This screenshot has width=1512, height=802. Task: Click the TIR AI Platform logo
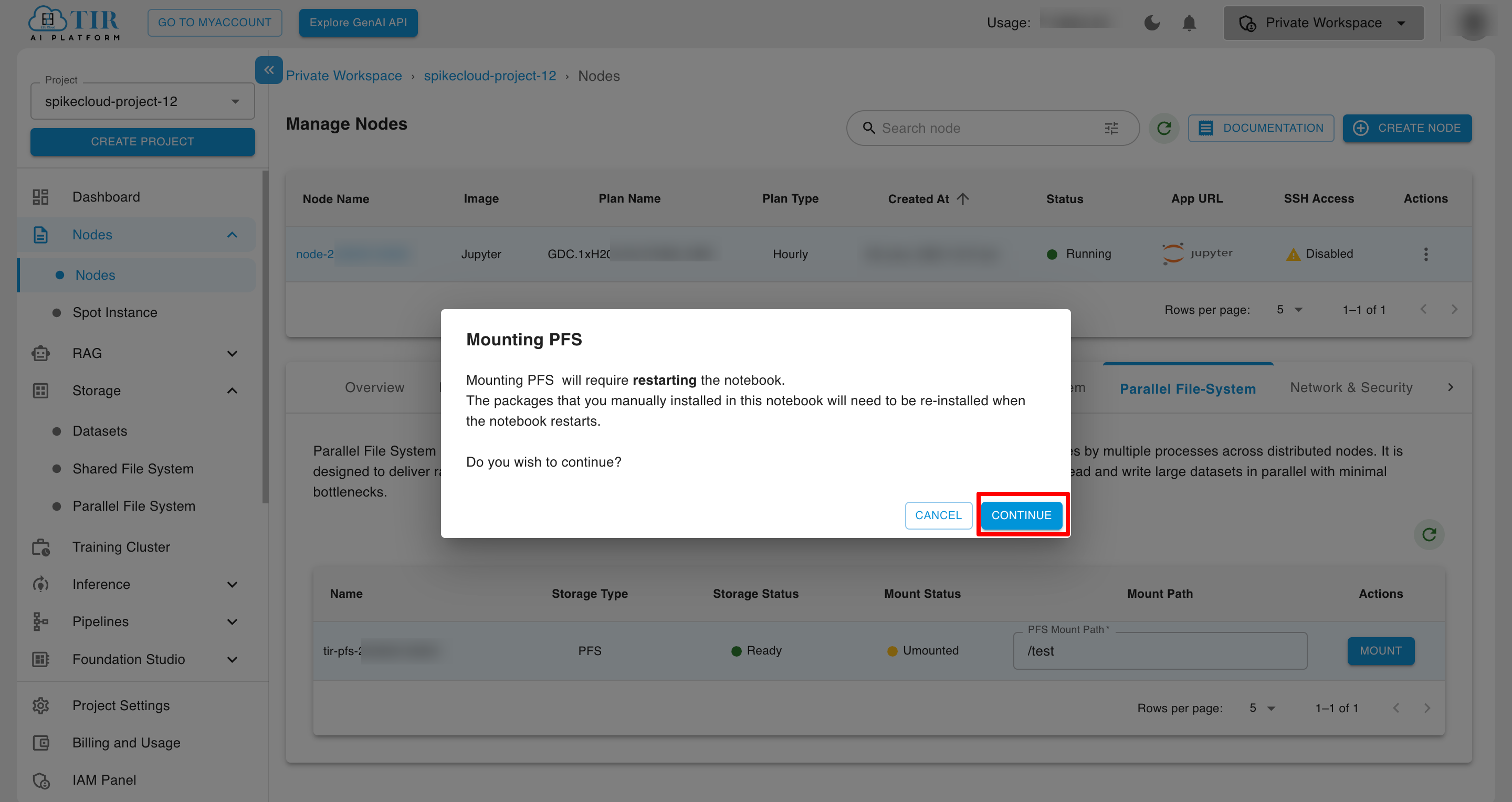click(x=73, y=23)
